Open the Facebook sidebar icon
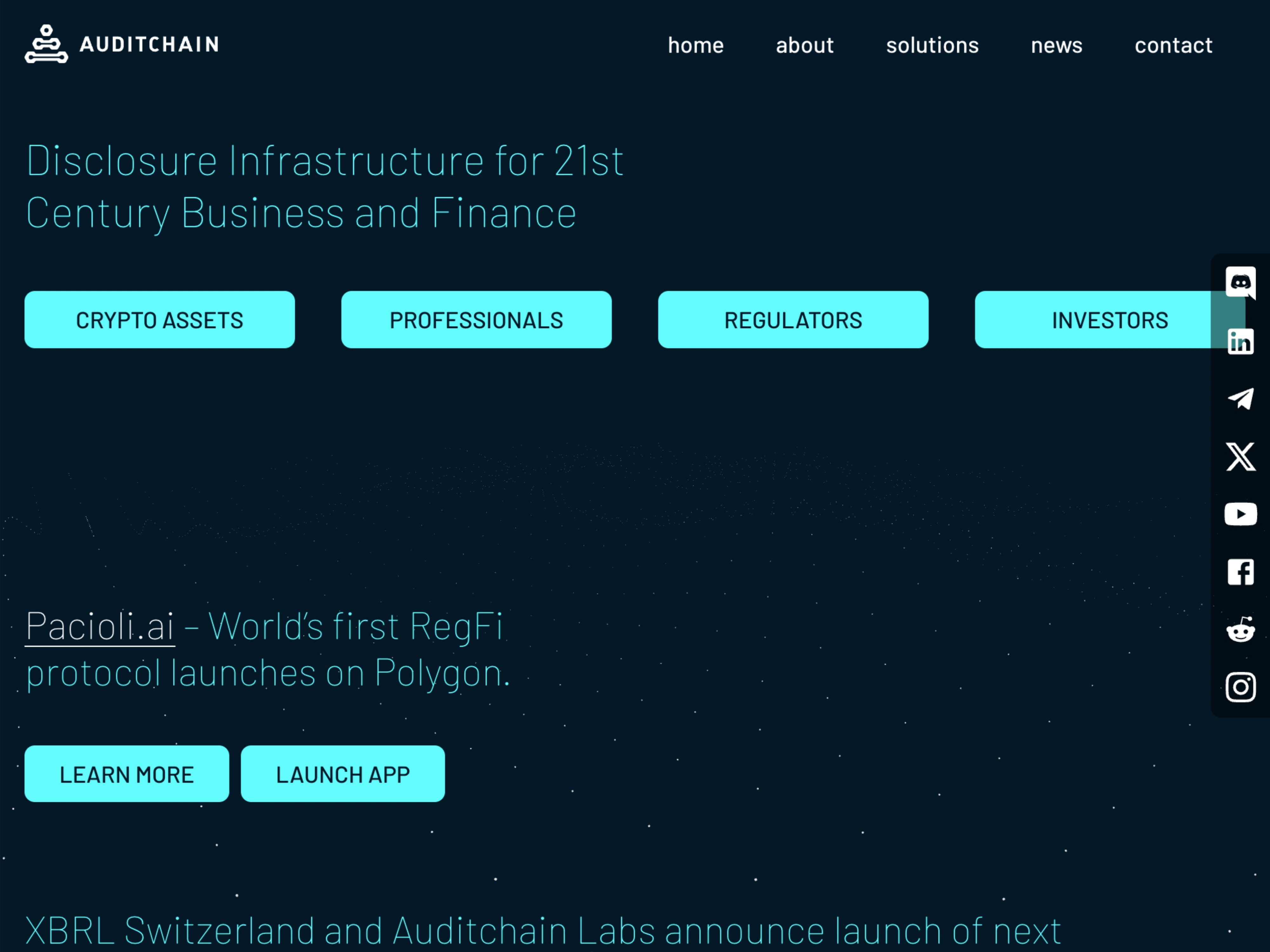This screenshot has width=1270, height=952. pos(1240,572)
